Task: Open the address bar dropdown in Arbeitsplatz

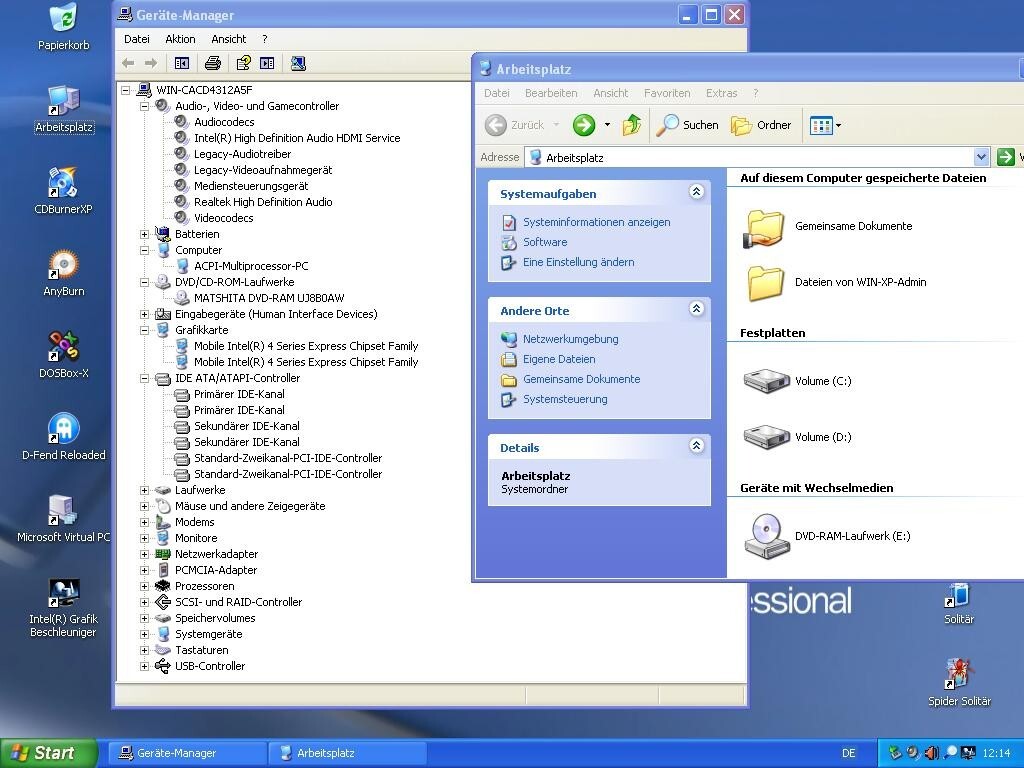Action: pos(981,157)
